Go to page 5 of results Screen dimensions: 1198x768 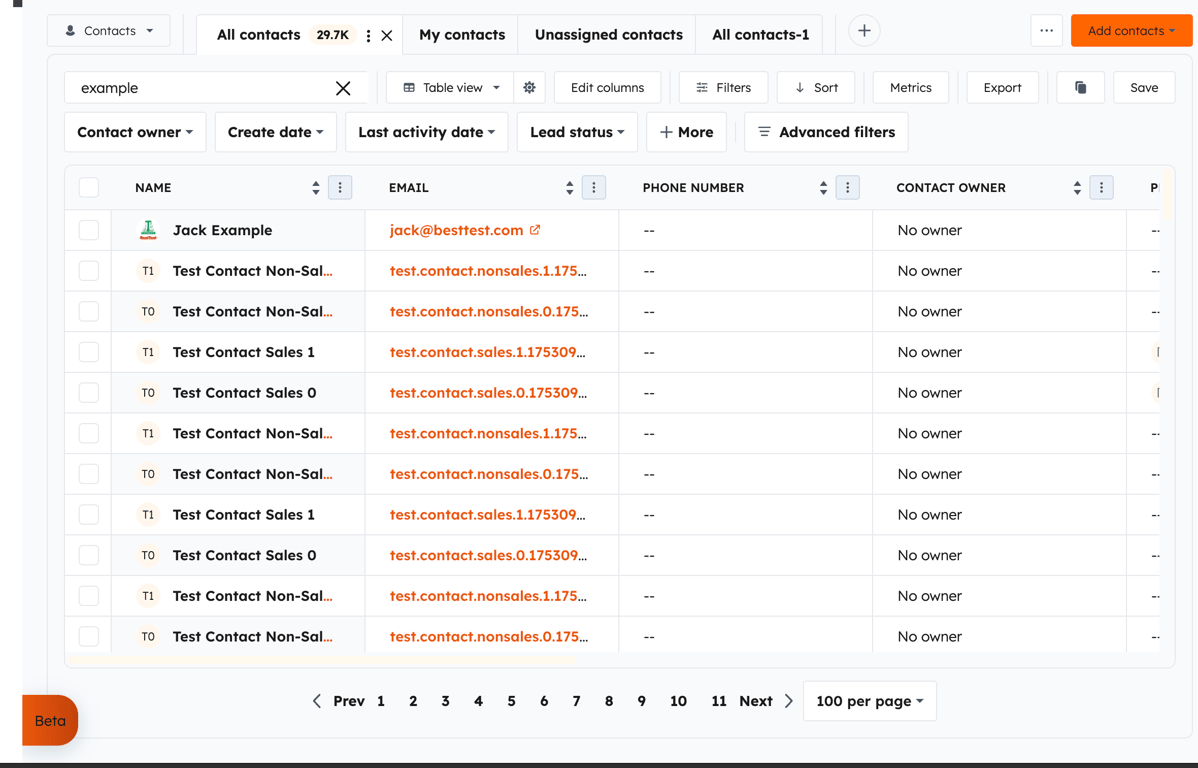click(511, 701)
